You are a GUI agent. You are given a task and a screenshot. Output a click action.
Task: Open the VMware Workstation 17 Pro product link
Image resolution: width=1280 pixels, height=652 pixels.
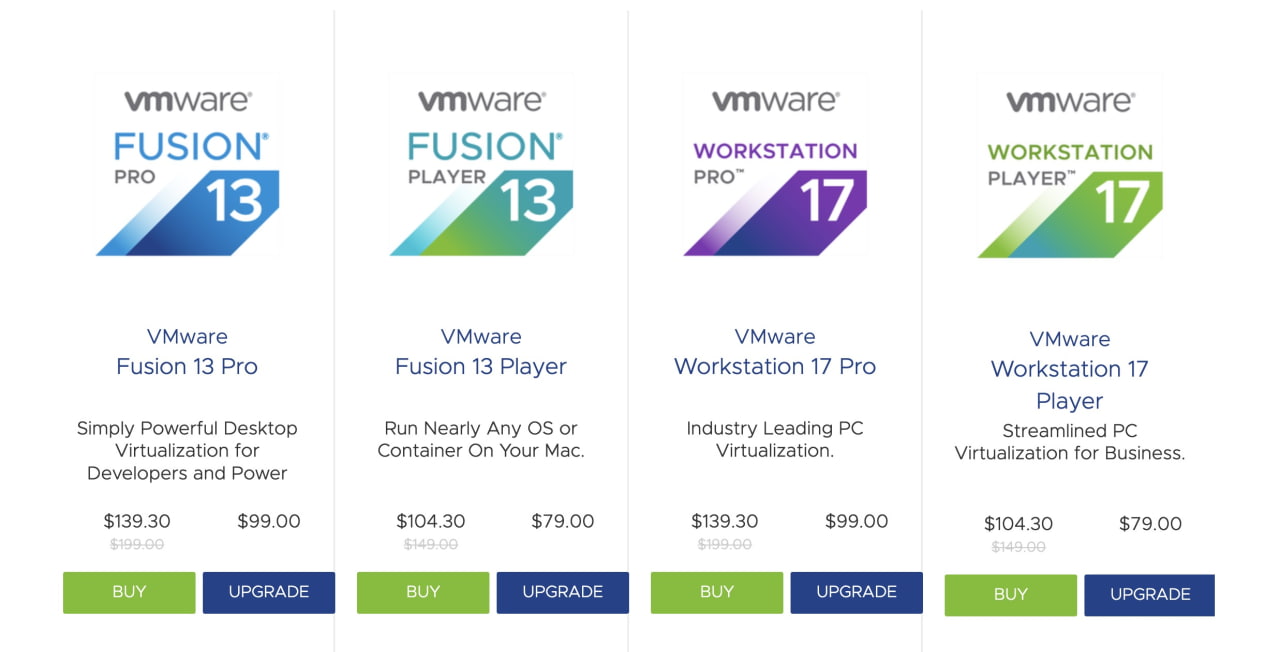[775, 351]
